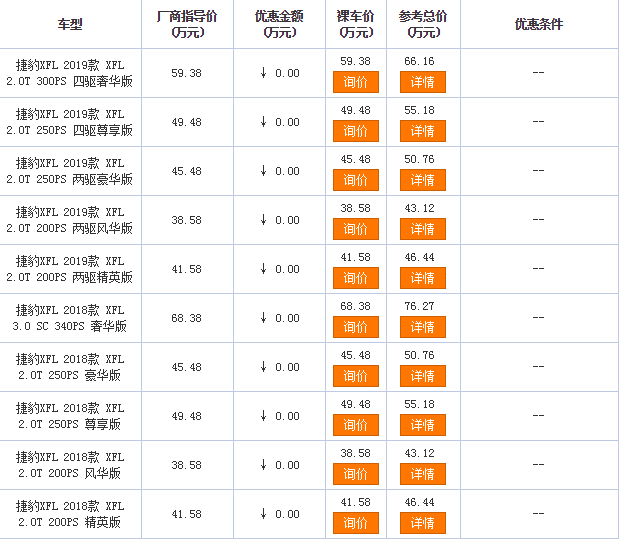The height and width of the screenshot is (539, 620).
Task: Click 询价 for 2019款 200PS 两驱精英版
Action: (x=356, y=278)
